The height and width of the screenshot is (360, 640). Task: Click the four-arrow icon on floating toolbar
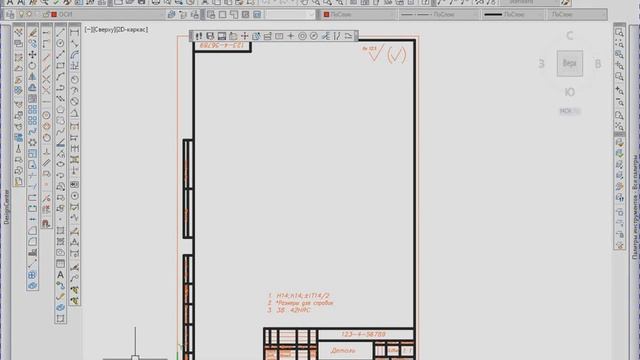[x=244, y=36]
